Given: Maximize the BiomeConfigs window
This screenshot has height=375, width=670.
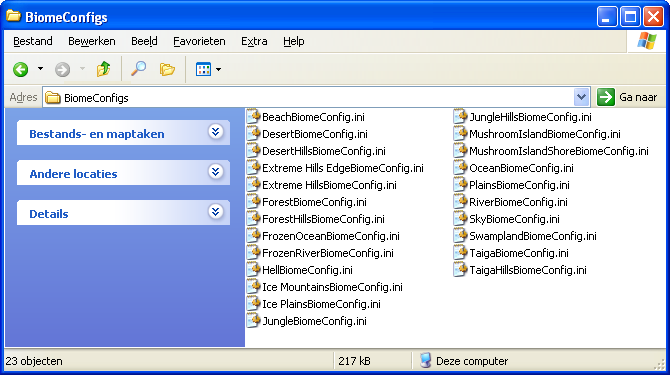Looking at the screenshot, I should [630, 17].
